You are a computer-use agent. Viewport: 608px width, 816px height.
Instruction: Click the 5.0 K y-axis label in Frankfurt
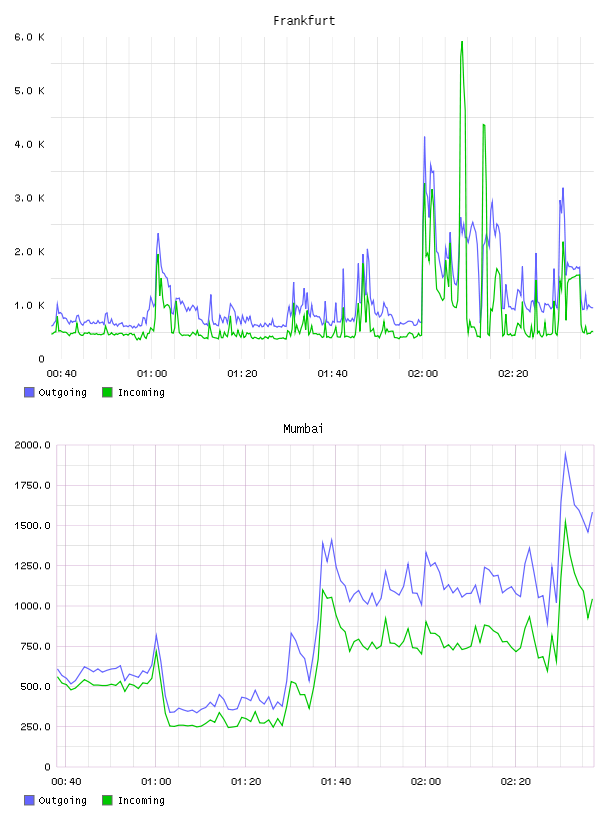30,91
